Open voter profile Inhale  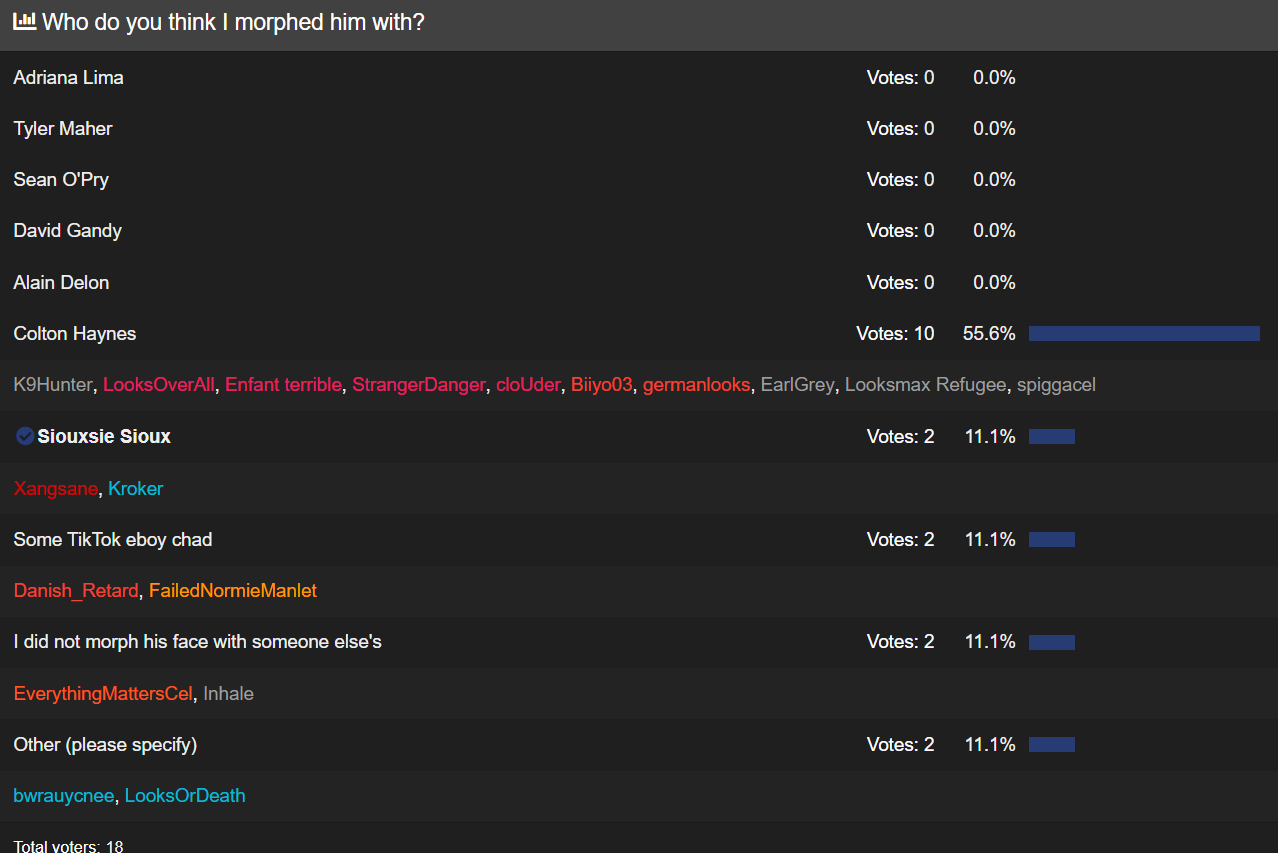pyautogui.click(x=228, y=694)
